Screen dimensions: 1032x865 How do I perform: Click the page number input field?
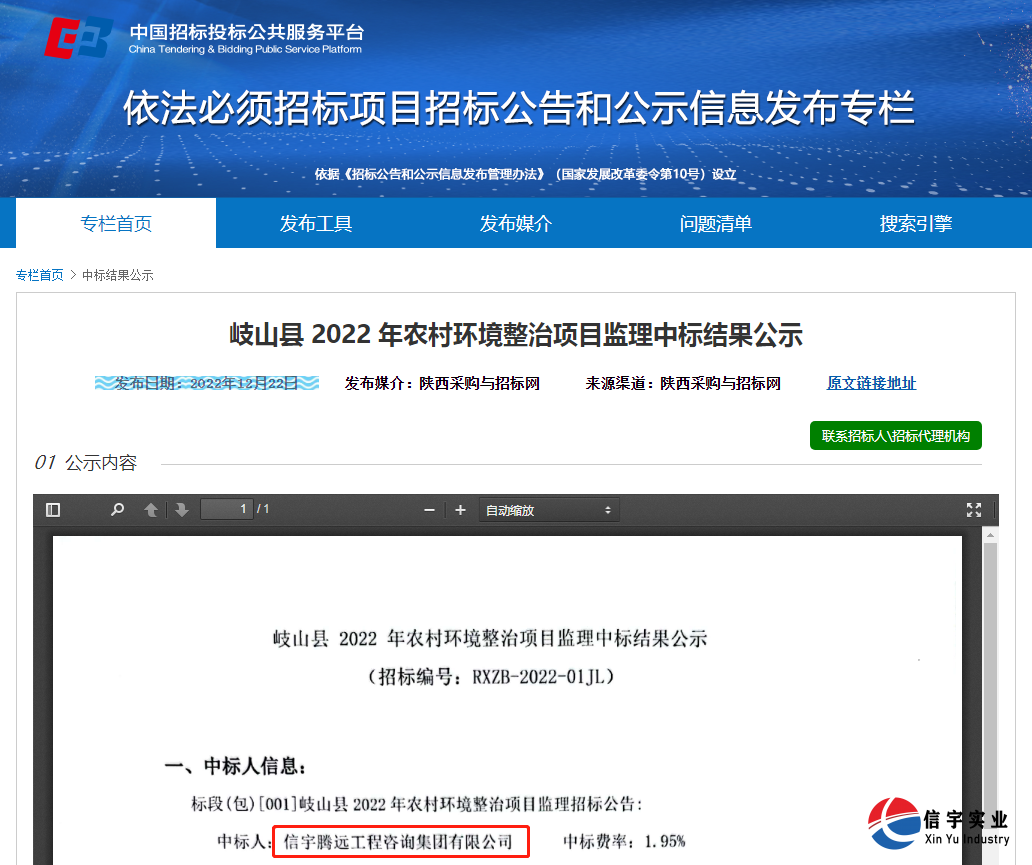pyautogui.click(x=227, y=509)
